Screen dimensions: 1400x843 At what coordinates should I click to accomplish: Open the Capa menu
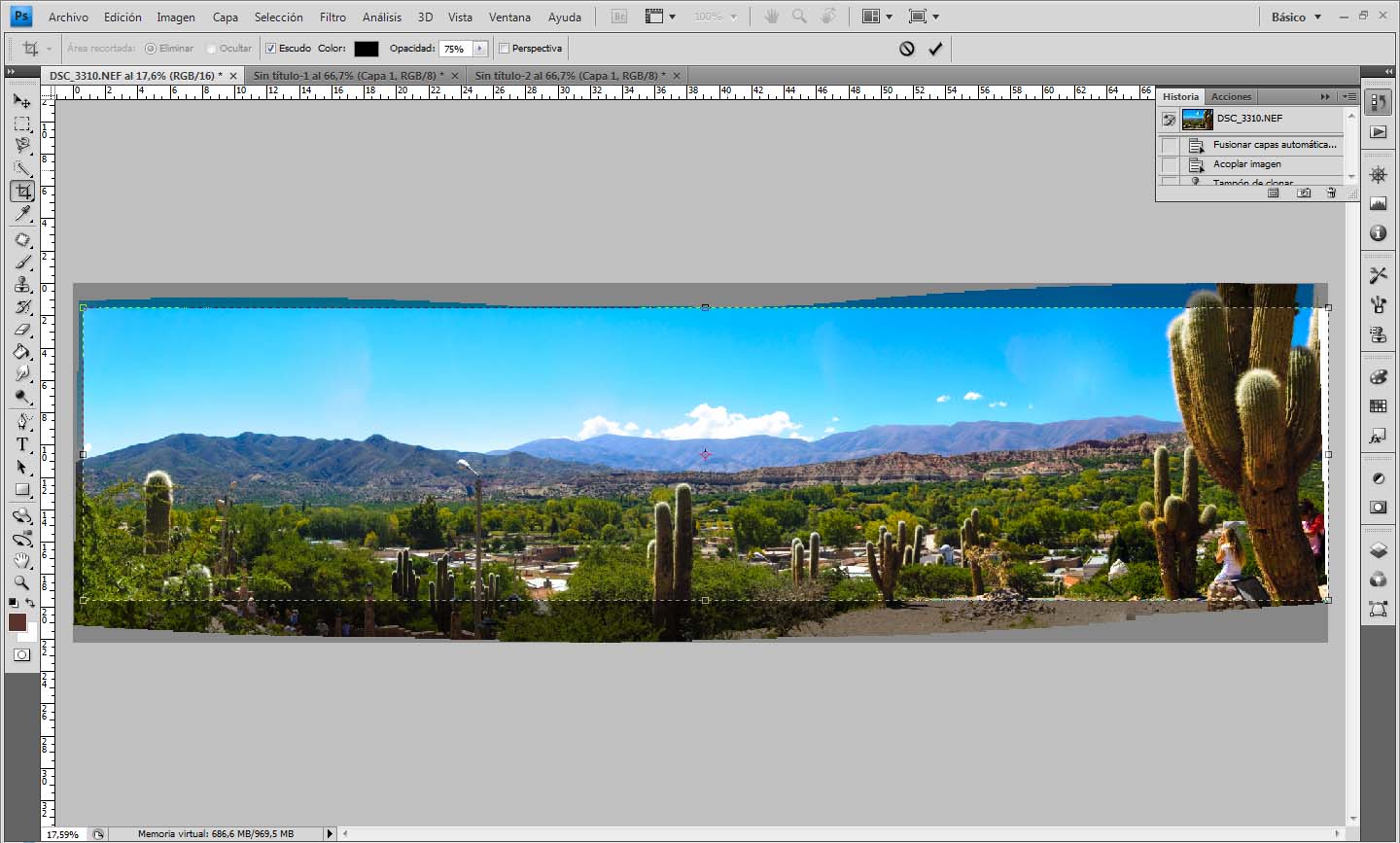click(226, 17)
